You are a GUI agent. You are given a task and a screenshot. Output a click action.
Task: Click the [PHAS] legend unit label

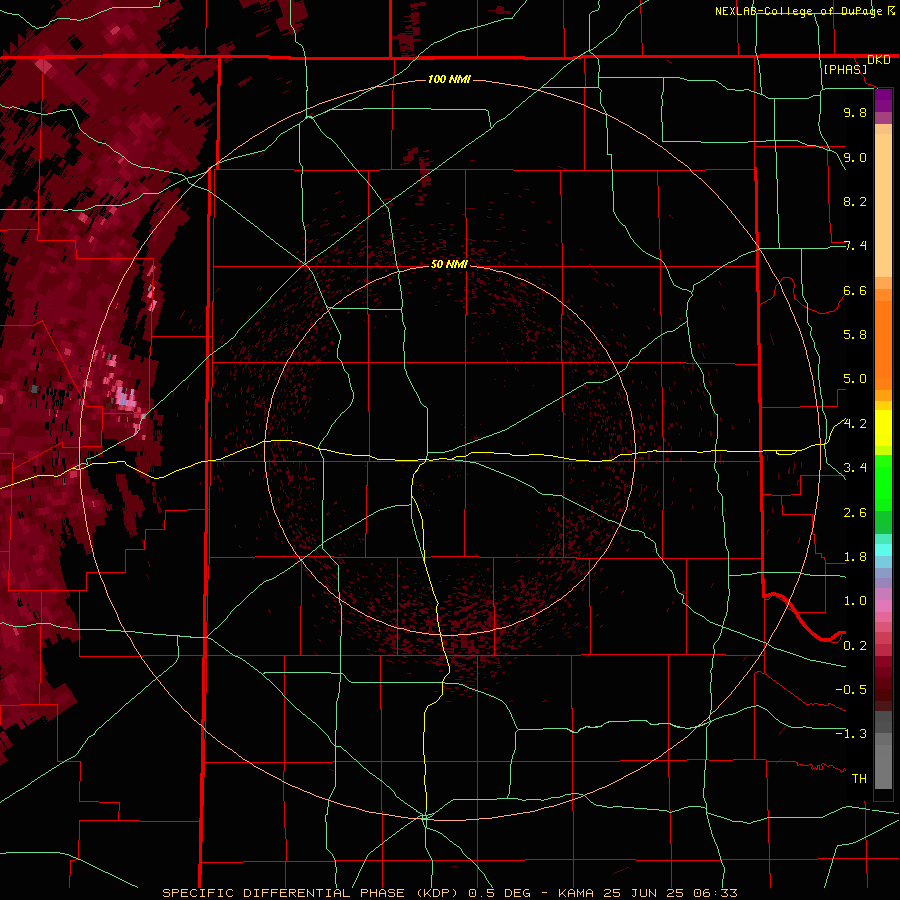pyautogui.click(x=845, y=69)
